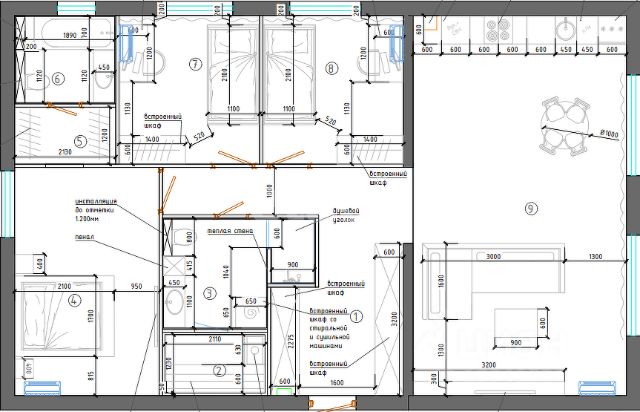640x412 pixels.
Task: Click the 'теплая стена' label
Action: (x=230, y=231)
